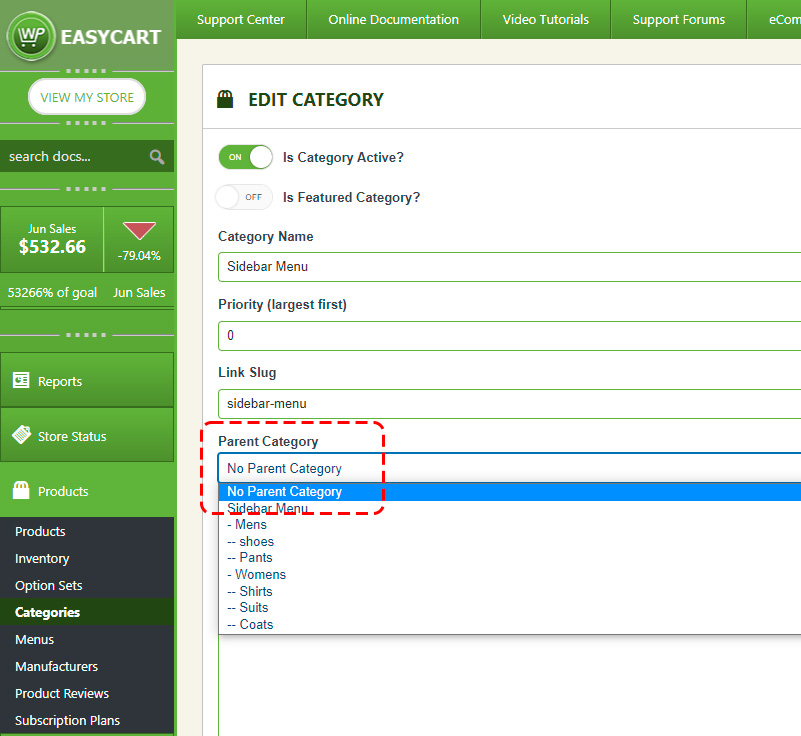Focus the search docs input box
The height and width of the screenshot is (736, 801).
click(x=72, y=156)
